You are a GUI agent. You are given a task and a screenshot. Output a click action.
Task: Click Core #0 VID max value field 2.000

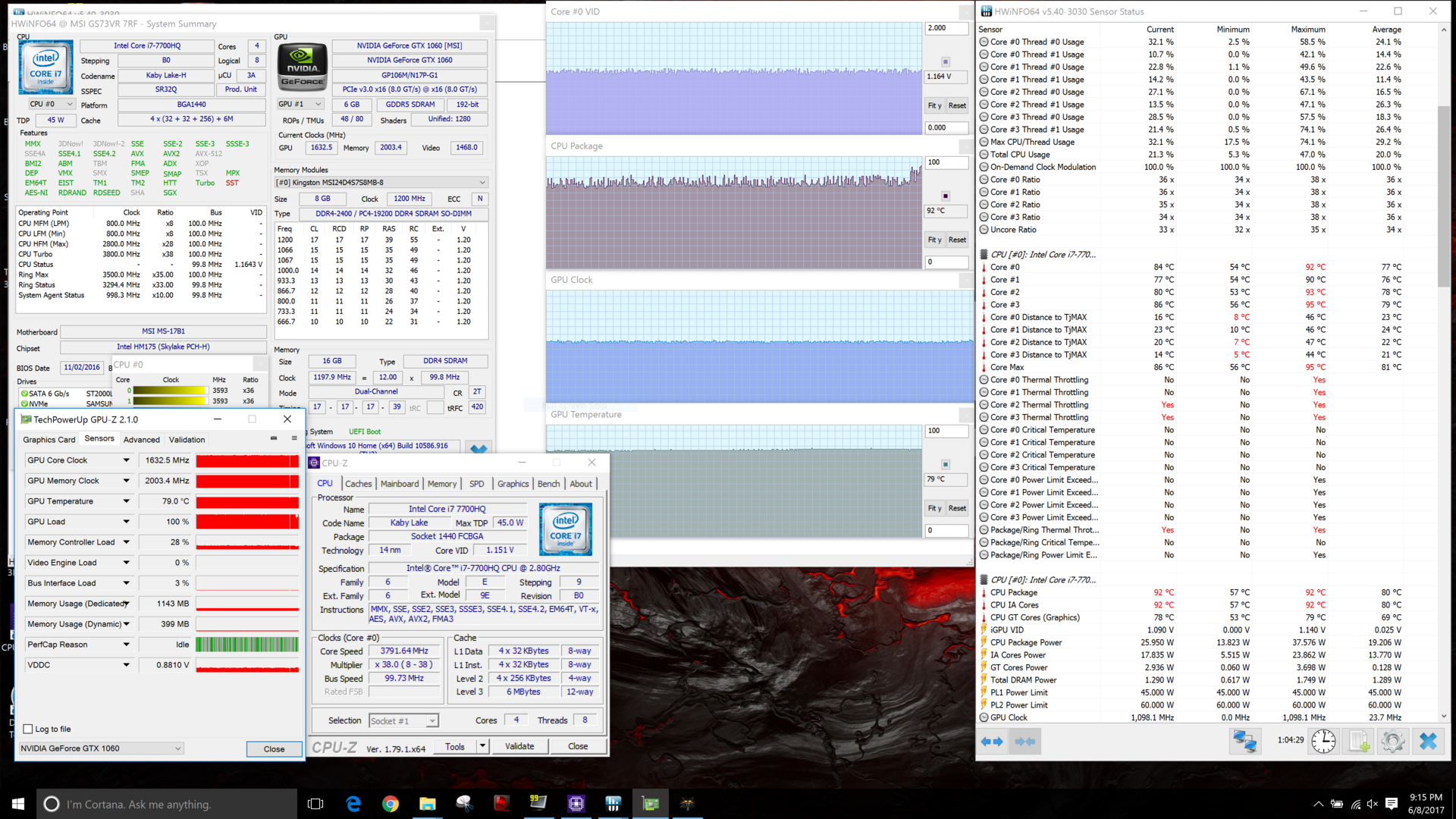[x=946, y=28]
